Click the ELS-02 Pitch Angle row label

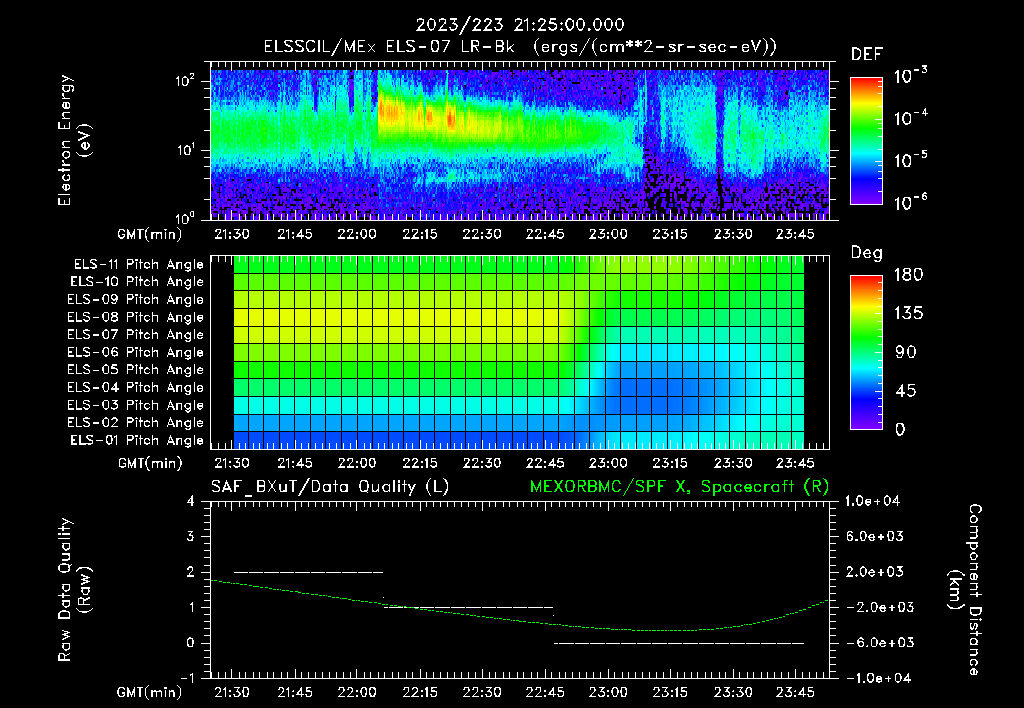135,423
